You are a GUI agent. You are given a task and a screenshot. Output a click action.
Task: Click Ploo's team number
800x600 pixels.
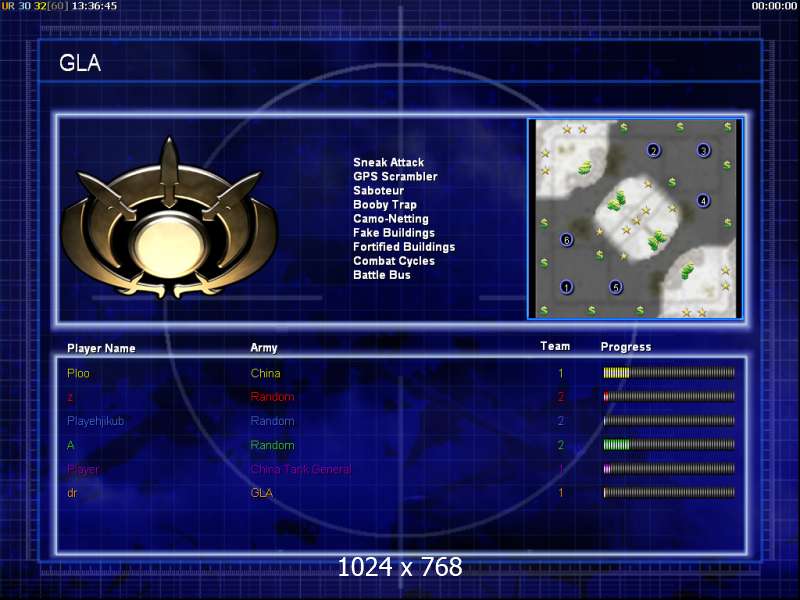(561, 373)
